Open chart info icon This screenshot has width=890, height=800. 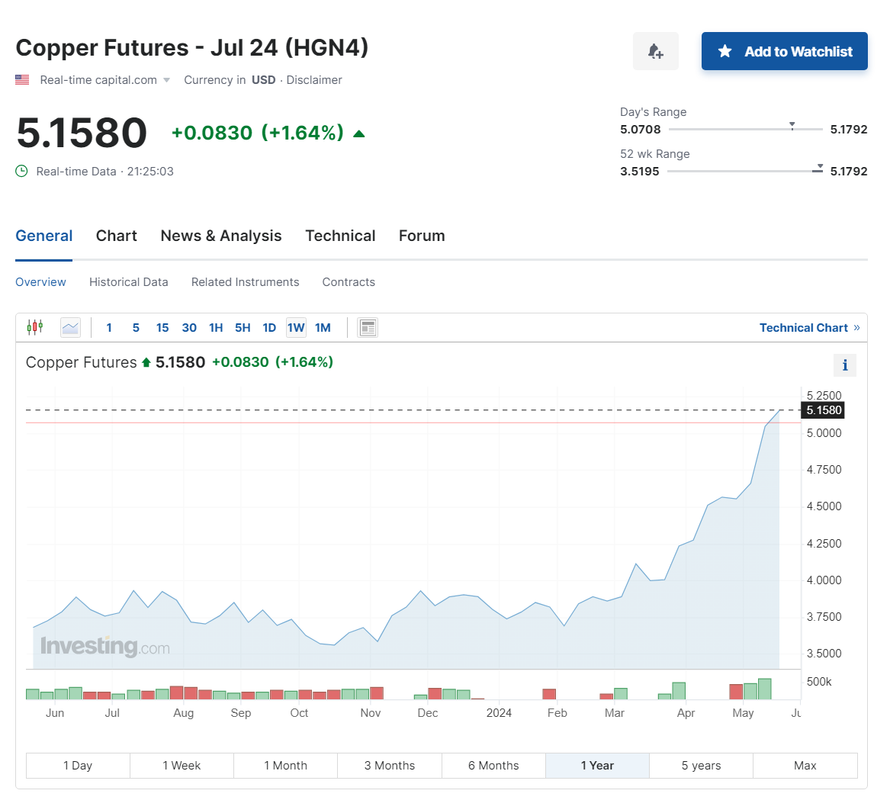click(x=845, y=365)
